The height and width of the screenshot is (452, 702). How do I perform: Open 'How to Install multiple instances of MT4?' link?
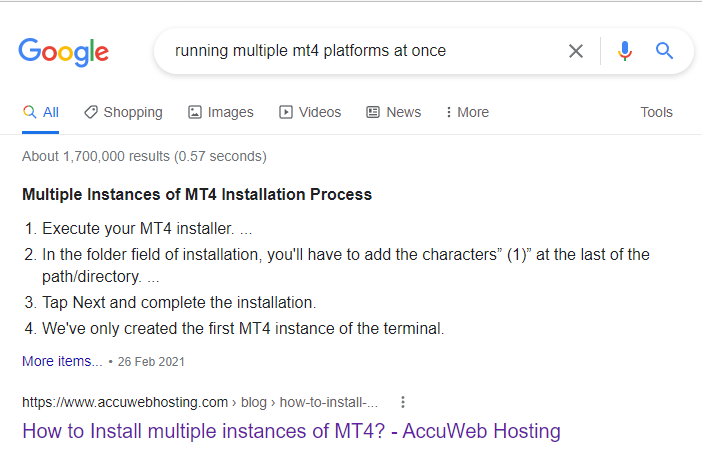pos(291,431)
